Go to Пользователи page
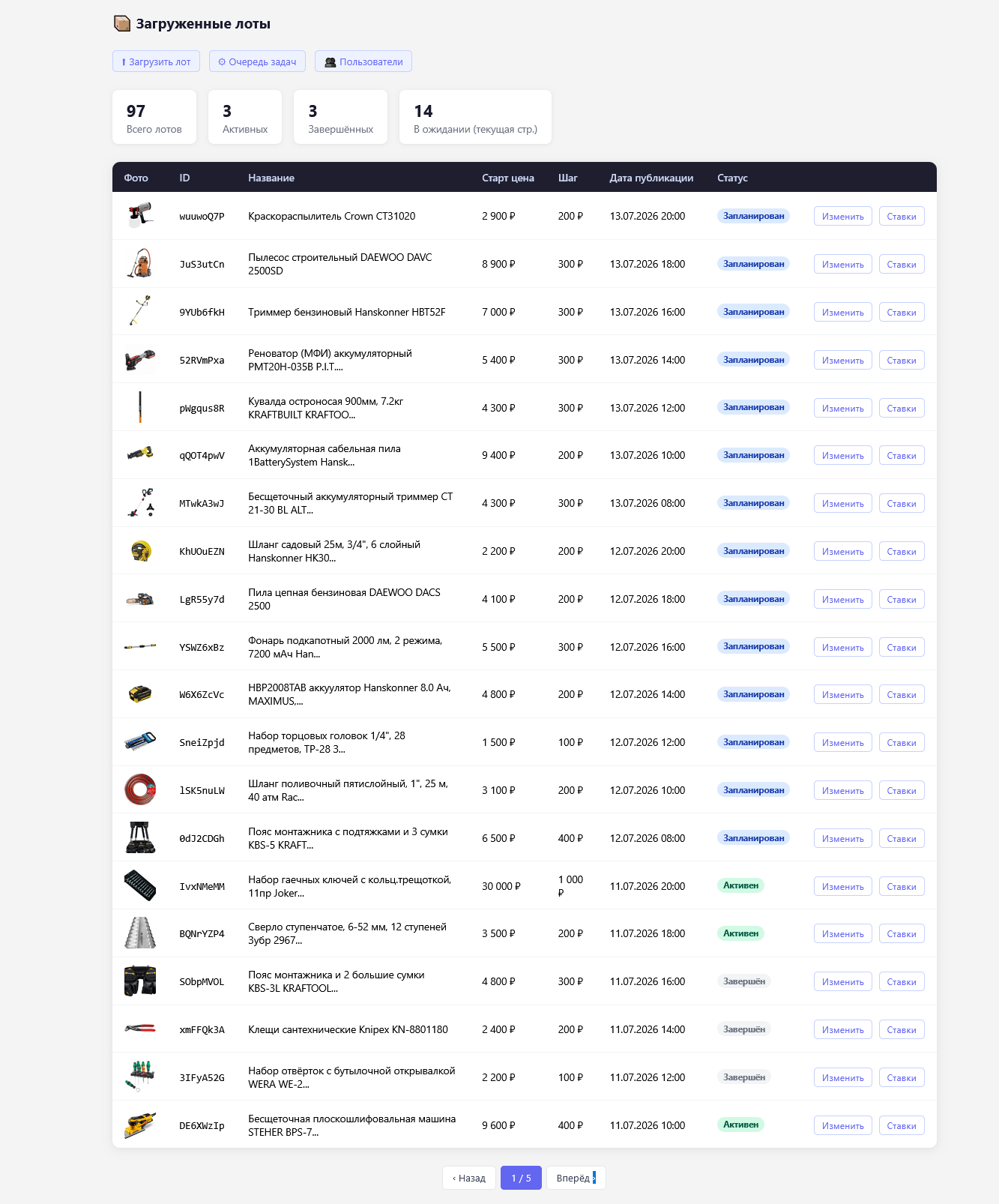The width and height of the screenshot is (999, 1204). [363, 61]
